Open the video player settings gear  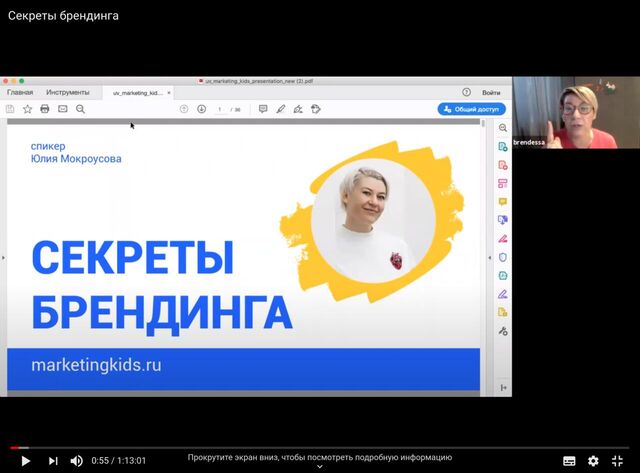click(593, 461)
